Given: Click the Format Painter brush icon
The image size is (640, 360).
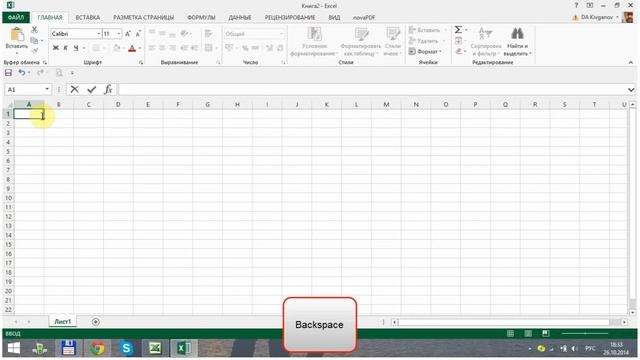Looking at the screenshot, I should (35, 51).
